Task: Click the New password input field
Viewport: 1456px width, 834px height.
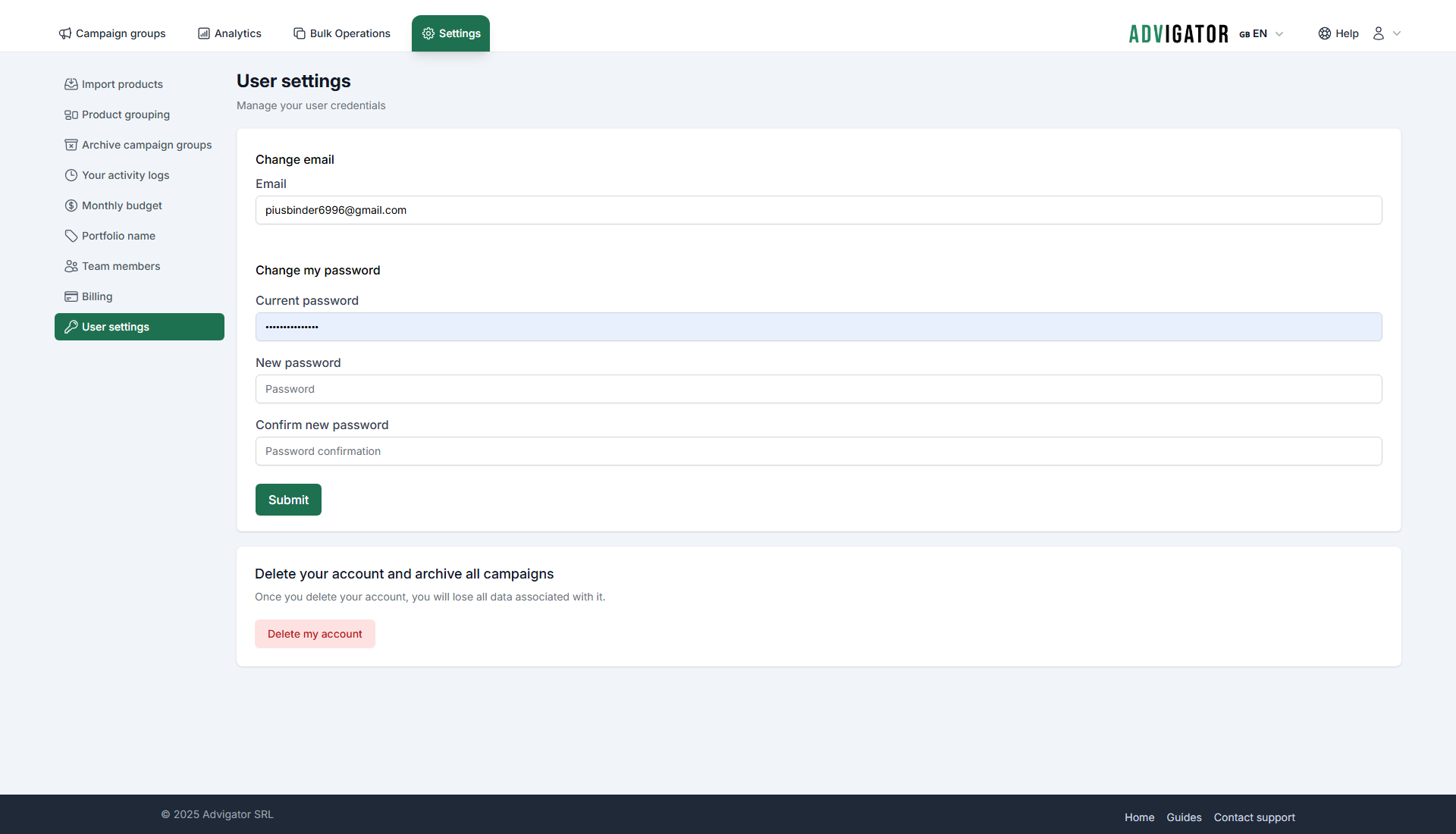Action: click(x=818, y=389)
